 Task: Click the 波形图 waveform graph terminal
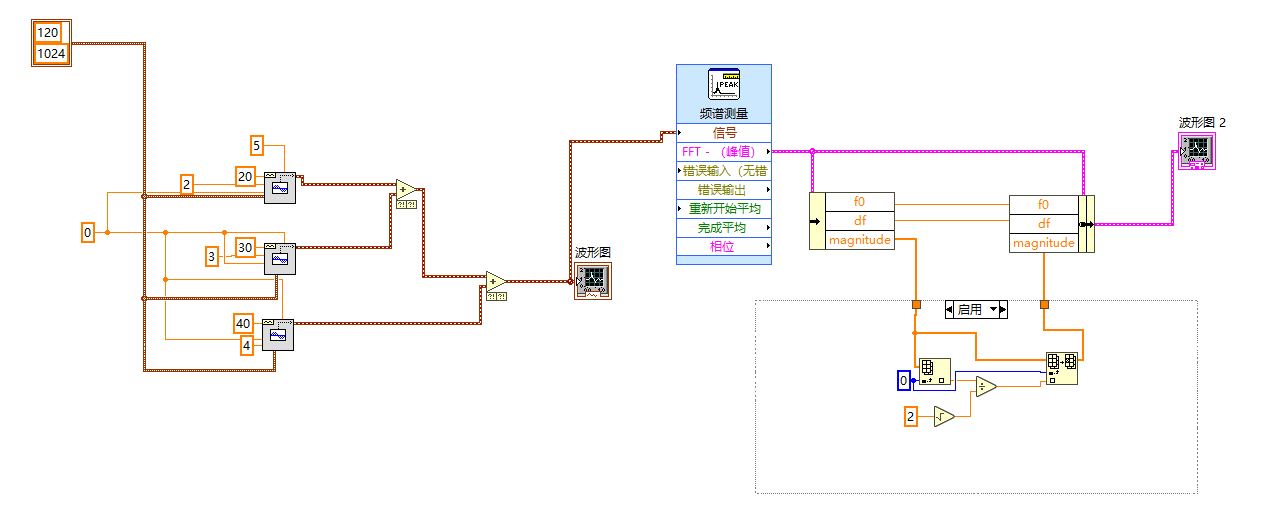pos(593,281)
